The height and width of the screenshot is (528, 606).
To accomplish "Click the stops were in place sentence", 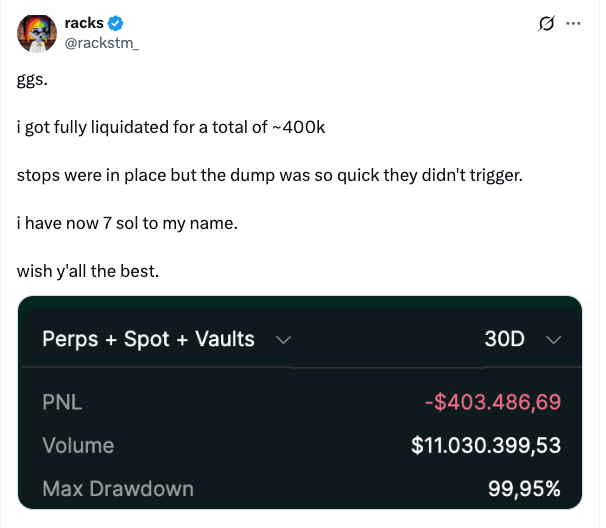I will click(x=270, y=175).
